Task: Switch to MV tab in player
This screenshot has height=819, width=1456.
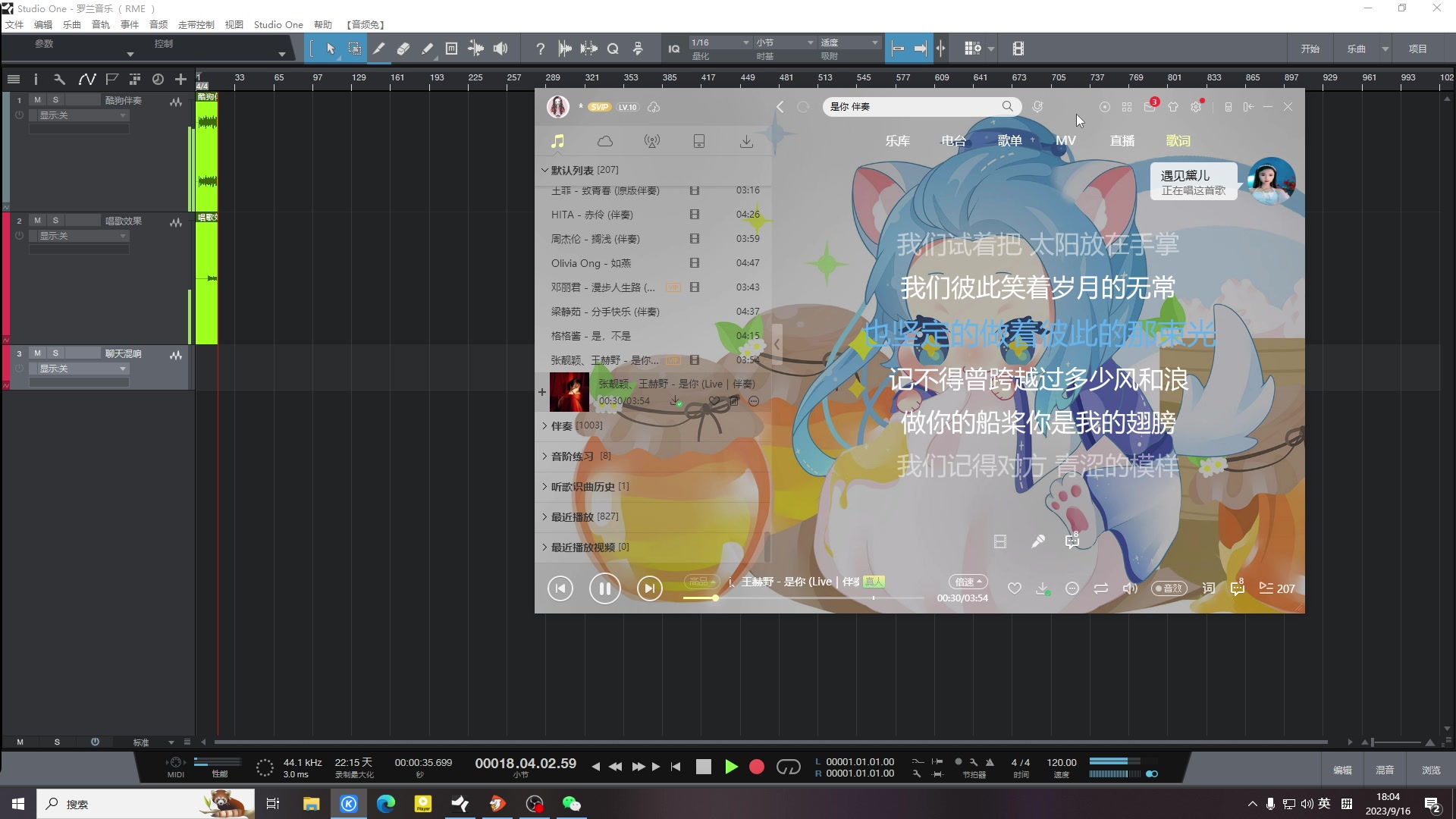Action: tap(1065, 140)
